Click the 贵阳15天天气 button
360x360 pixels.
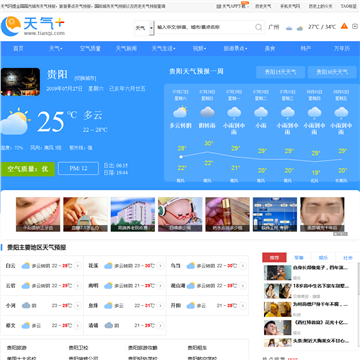pos(280,72)
